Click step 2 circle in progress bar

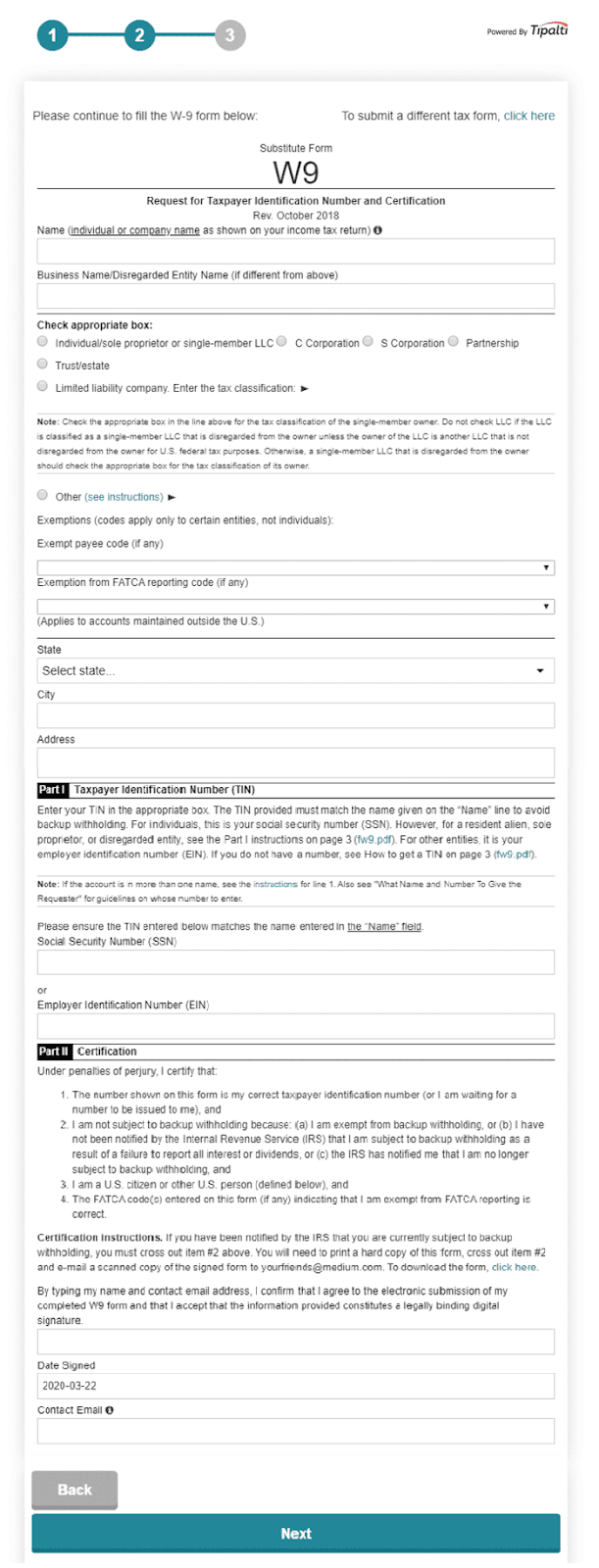(x=139, y=36)
